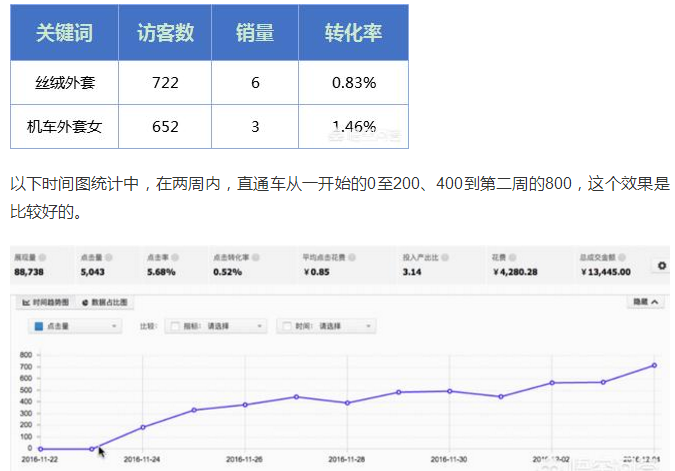Image resolution: width=675 pixels, height=471 pixels.
Task: Switch to 时间趋势图 tab
Action: (46, 301)
